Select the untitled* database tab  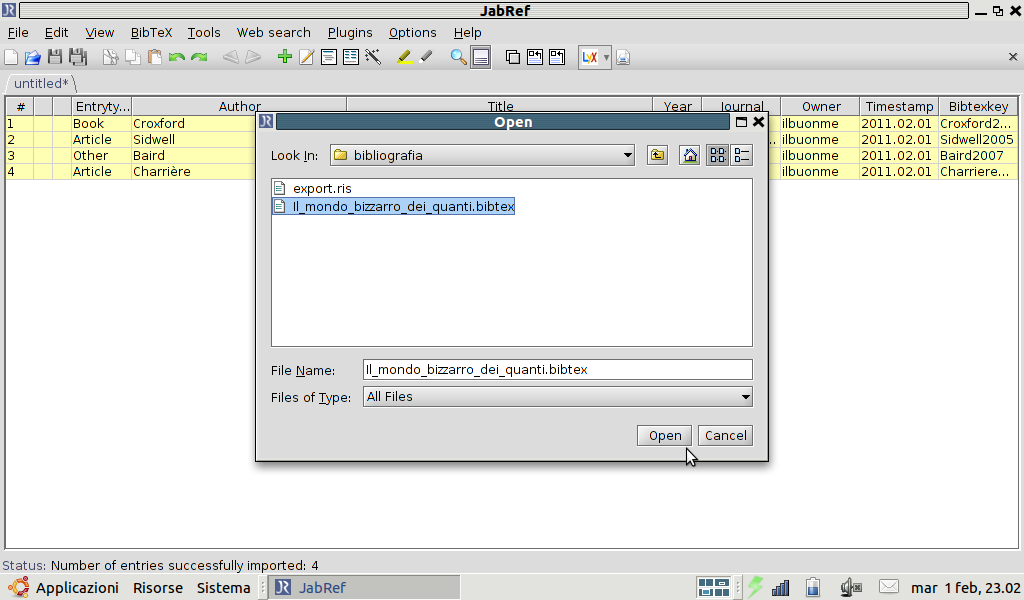(x=41, y=84)
